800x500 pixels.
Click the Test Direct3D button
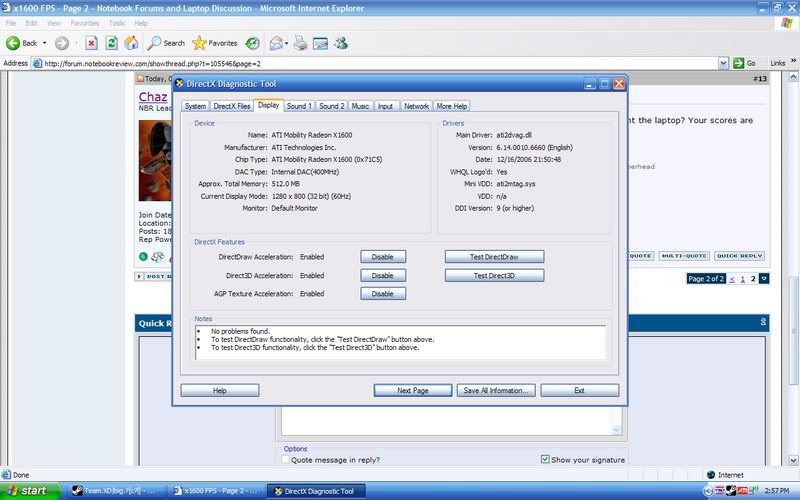pos(494,276)
